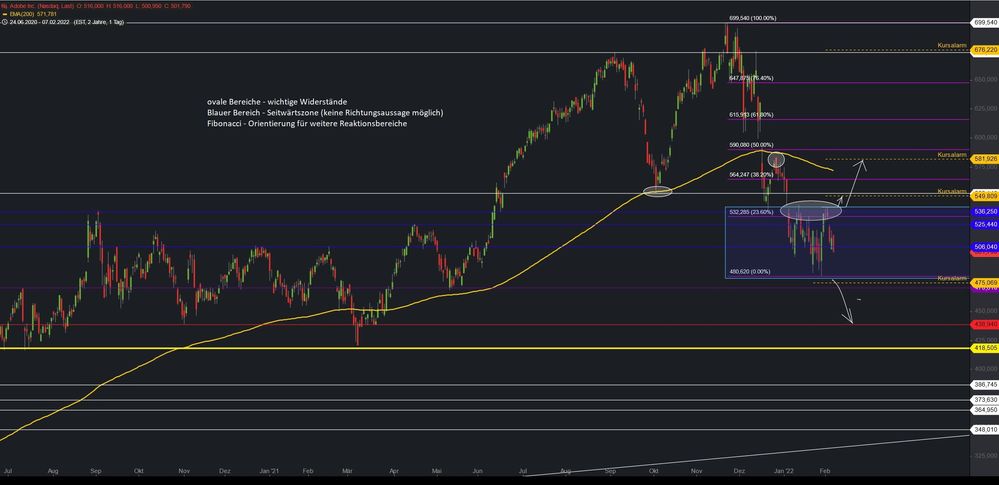Click the downward white arrow below 475,069

click(842, 301)
